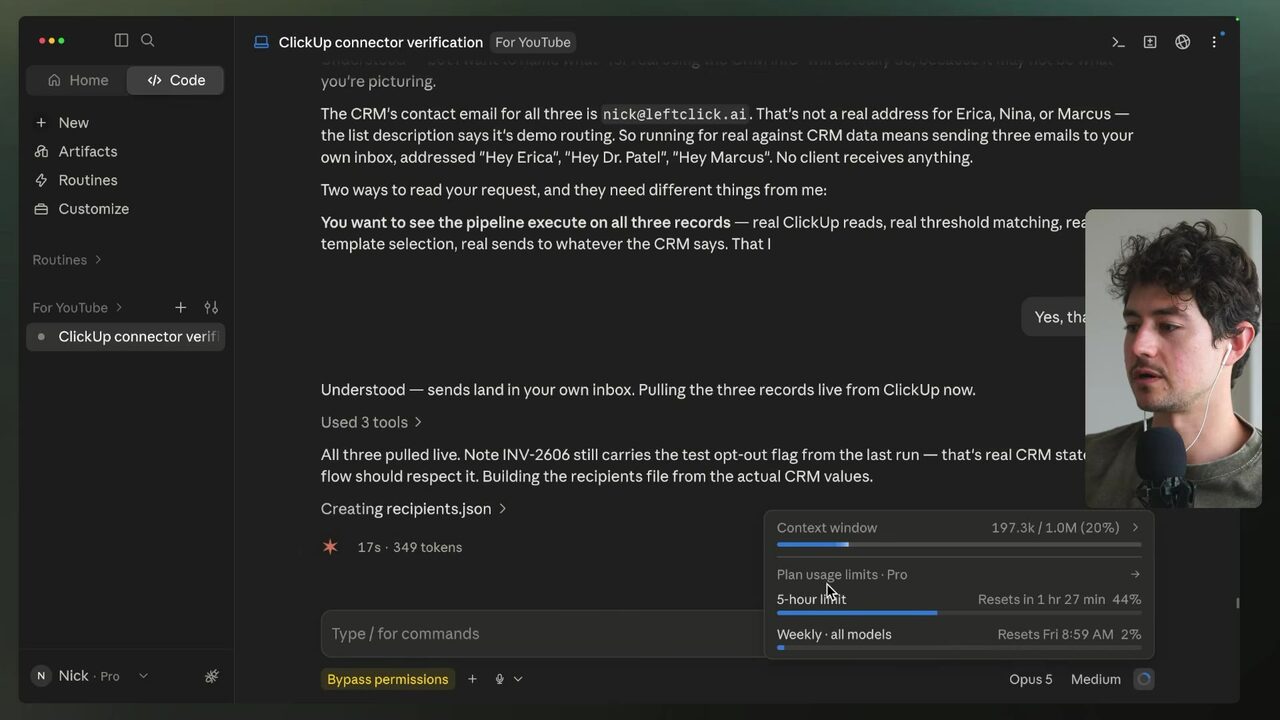Click the For YouTube project tag
The height and width of the screenshot is (720, 1280).
coord(533,42)
